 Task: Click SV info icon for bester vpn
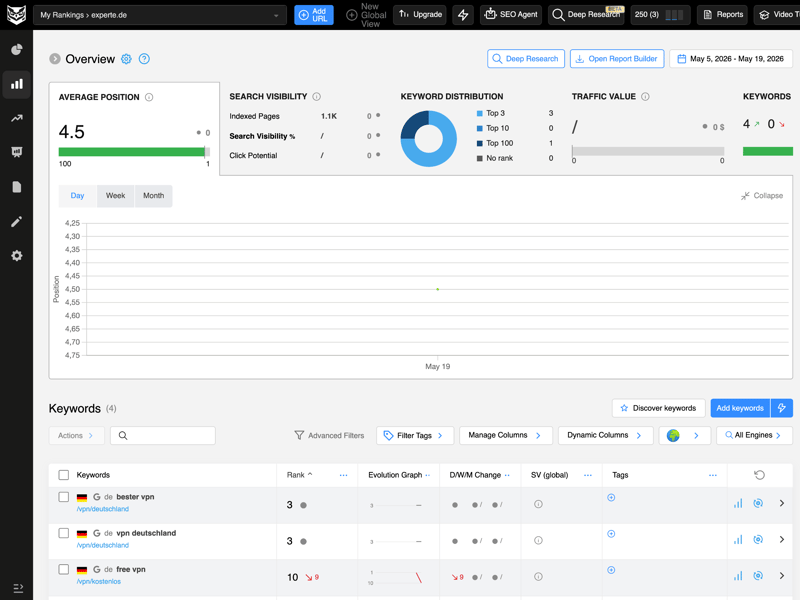[538, 504]
